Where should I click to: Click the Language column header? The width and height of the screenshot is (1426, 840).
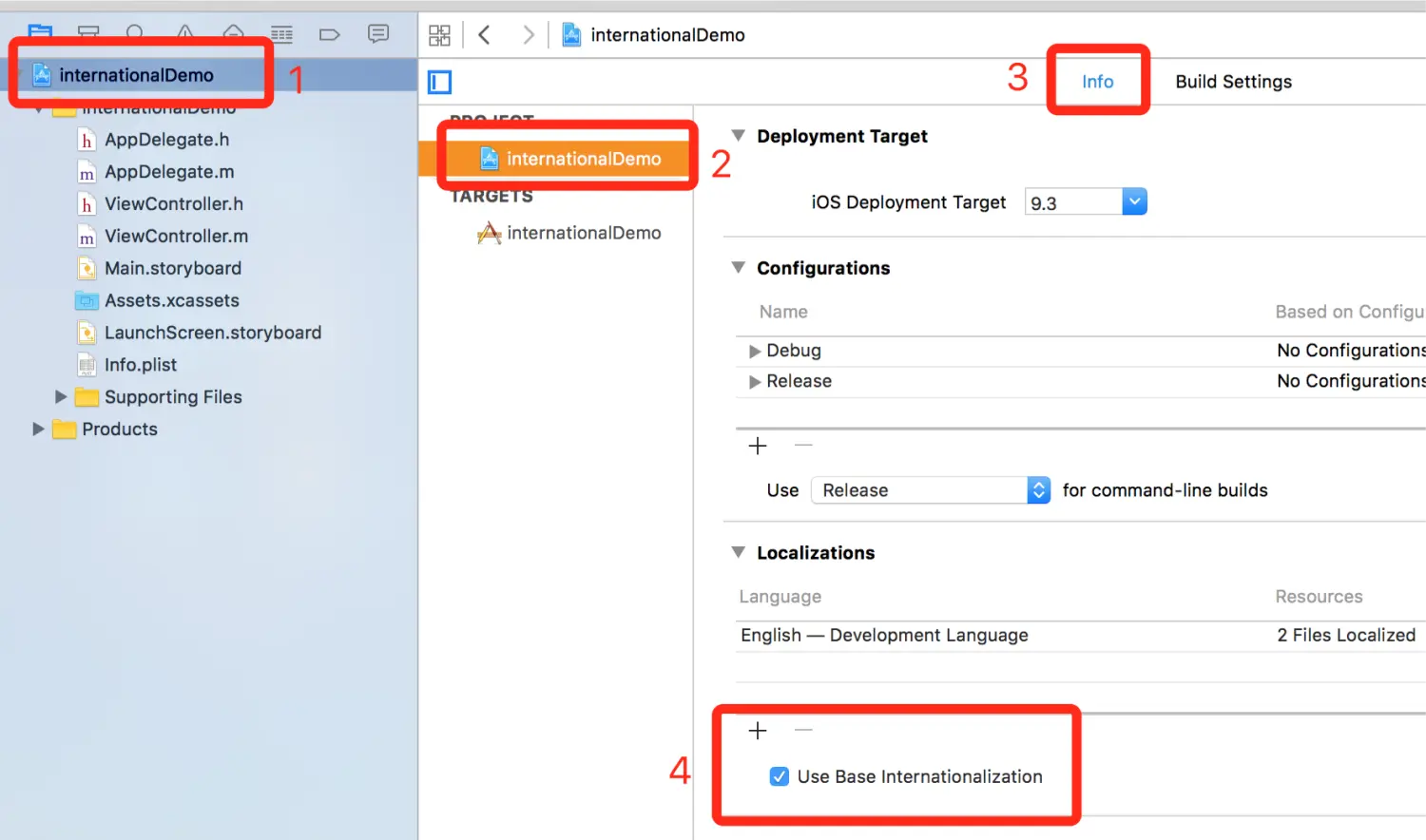pos(780,597)
